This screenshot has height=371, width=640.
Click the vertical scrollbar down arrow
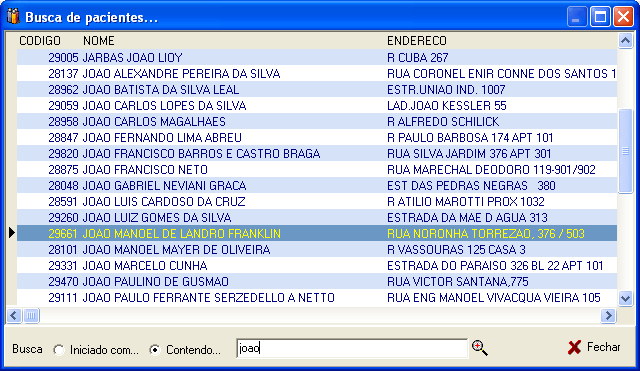[625, 298]
